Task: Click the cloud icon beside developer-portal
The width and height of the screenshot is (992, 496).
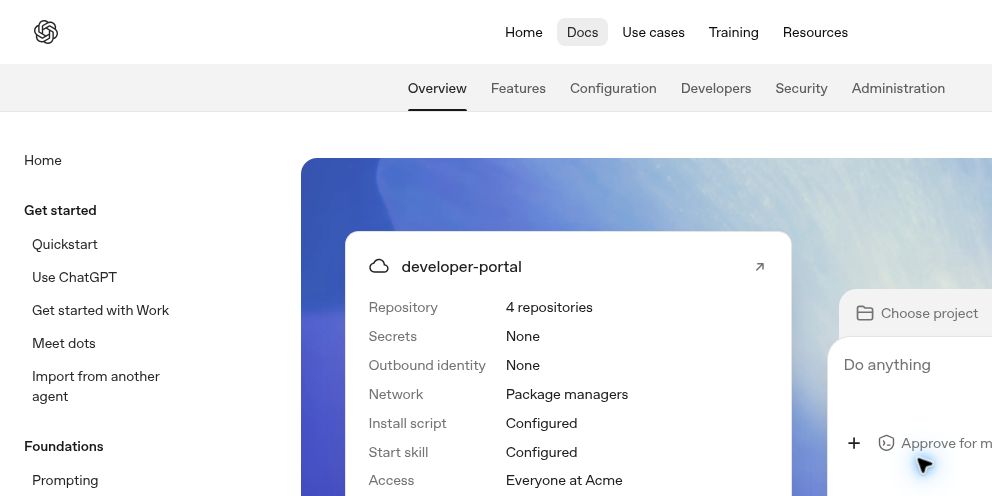Action: [x=379, y=266]
